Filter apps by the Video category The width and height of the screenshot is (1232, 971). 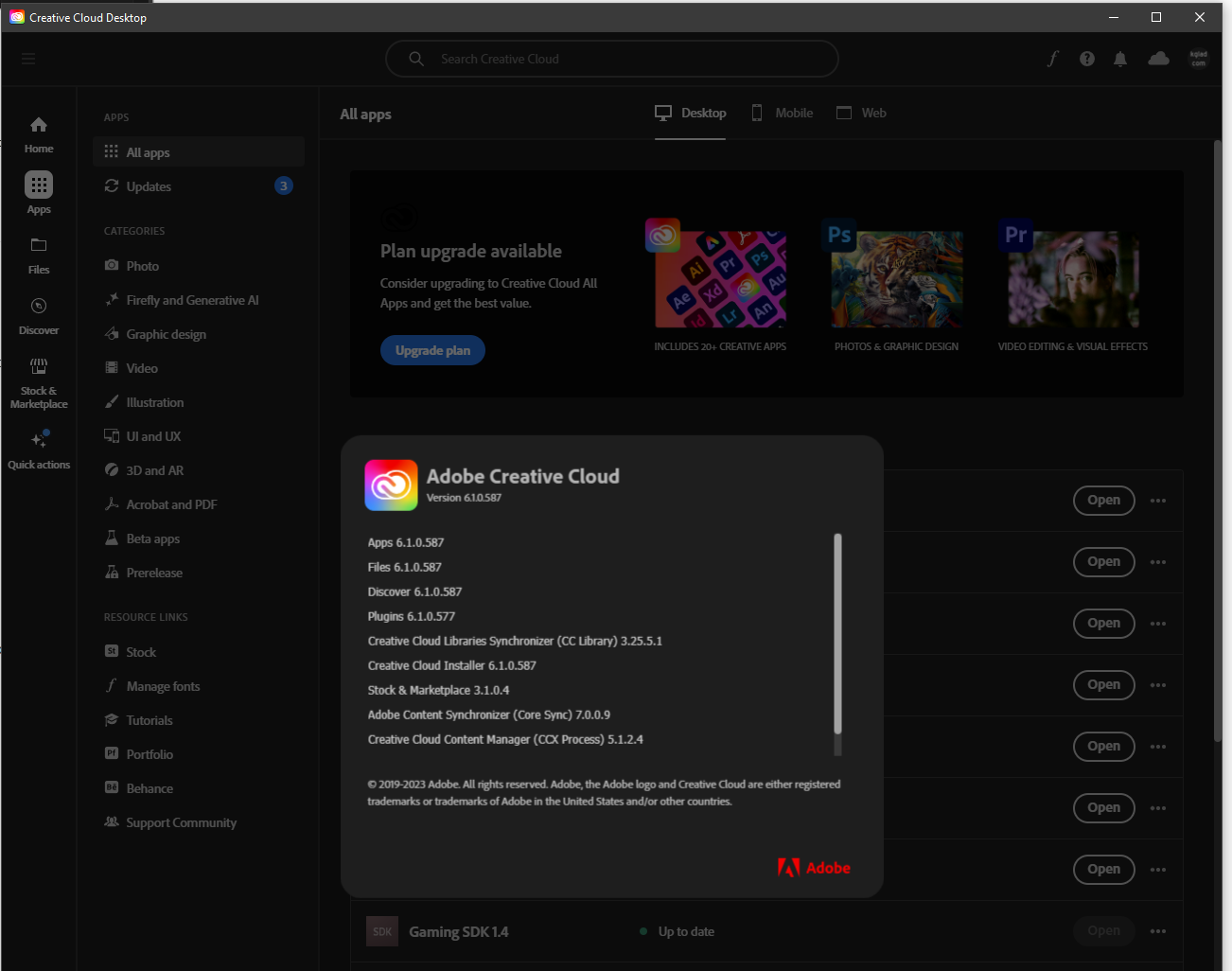[x=142, y=367]
